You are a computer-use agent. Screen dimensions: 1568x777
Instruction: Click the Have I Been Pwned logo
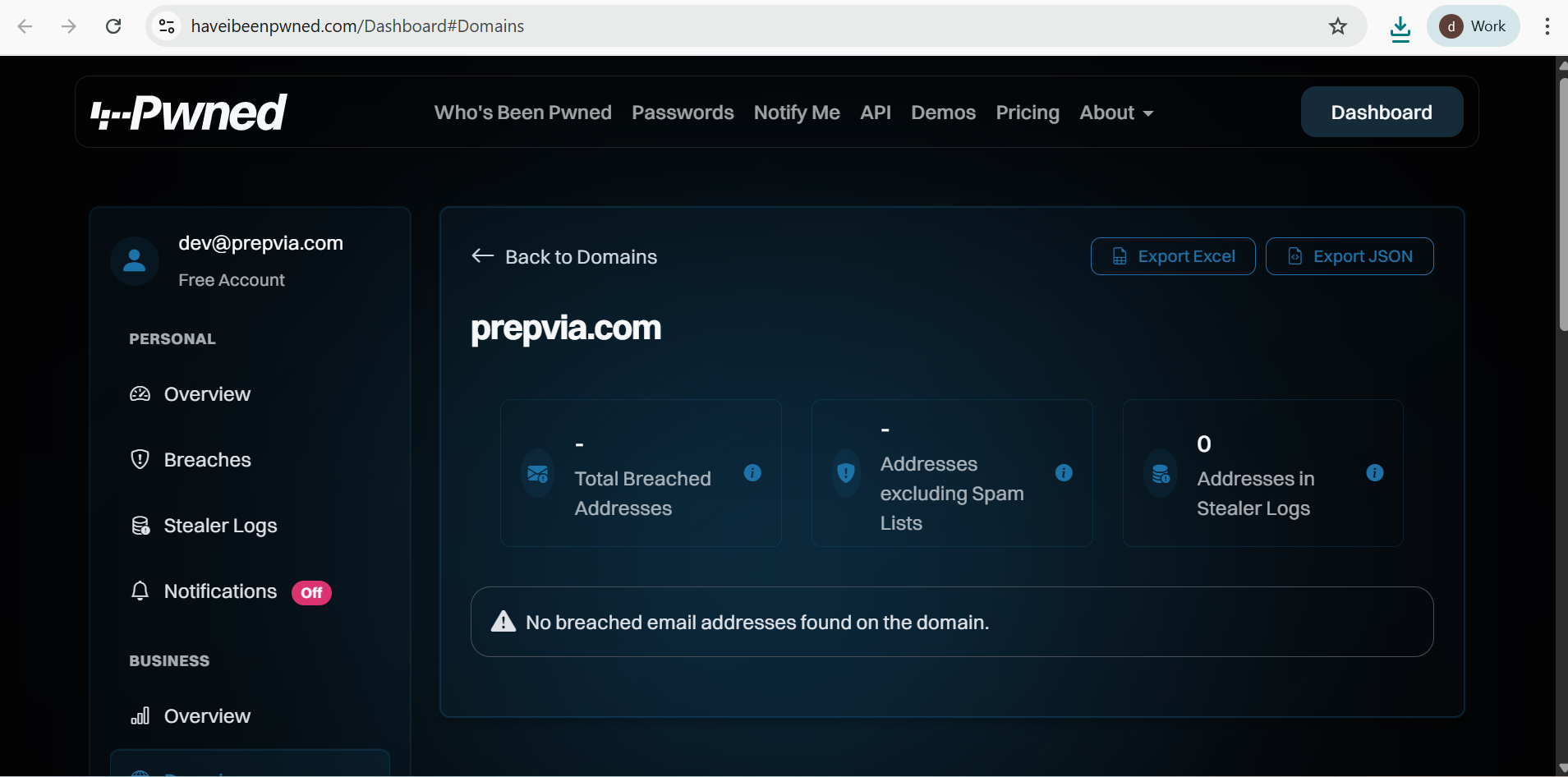(189, 113)
